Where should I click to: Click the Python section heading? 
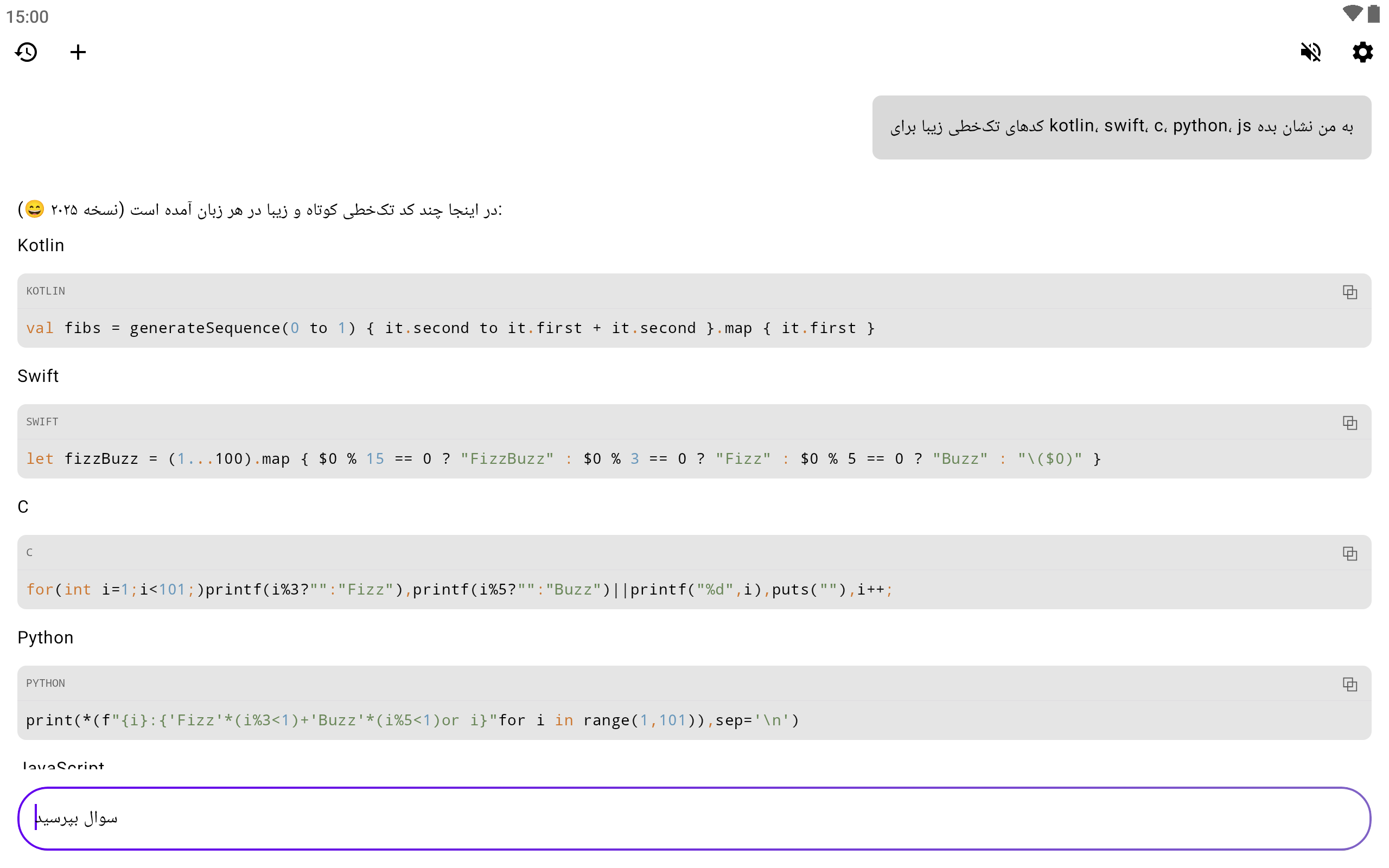click(46, 638)
